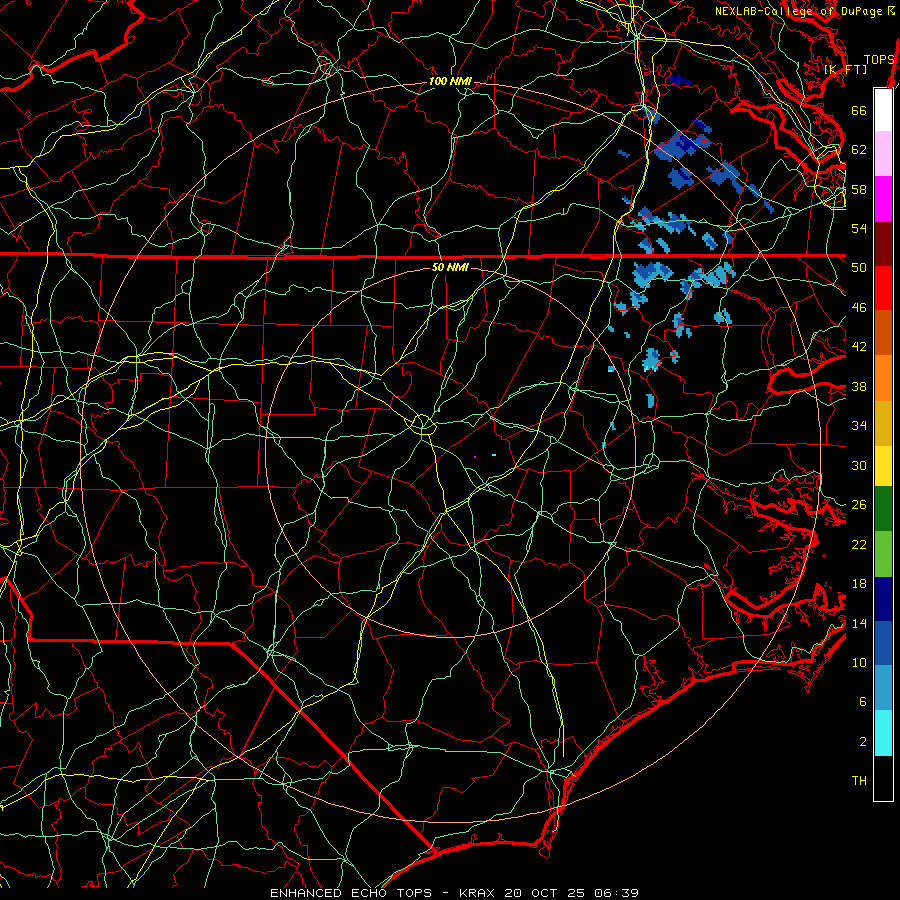Click the medium blue legend swatch
900x900 pixels.
(883, 643)
